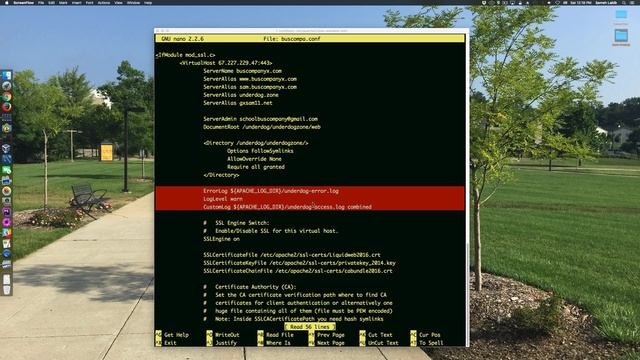640x360 pixels.
Task: Click 'Prev Page' nano shortcut
Action: pyautogui.click(x=331, y=335)
